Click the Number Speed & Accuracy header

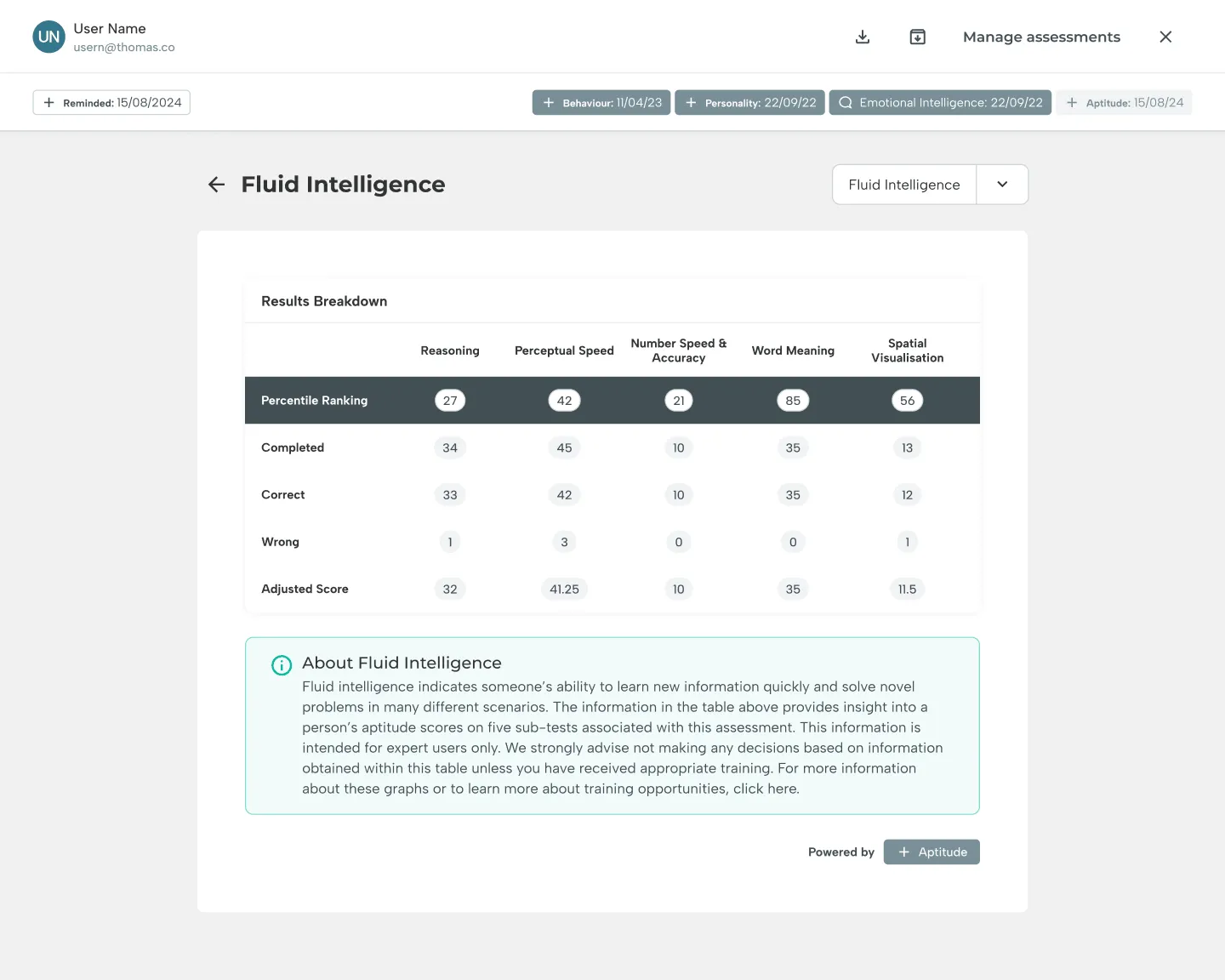(679, 350)
